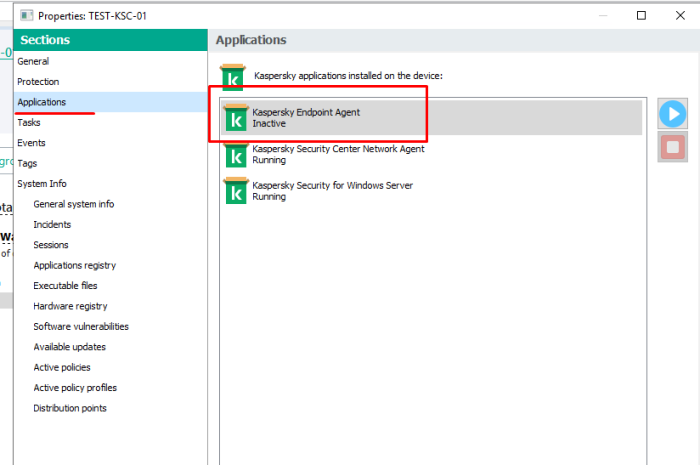Screen dimensions: 700x465
Task: Open the General section
Action: (111, 61)
